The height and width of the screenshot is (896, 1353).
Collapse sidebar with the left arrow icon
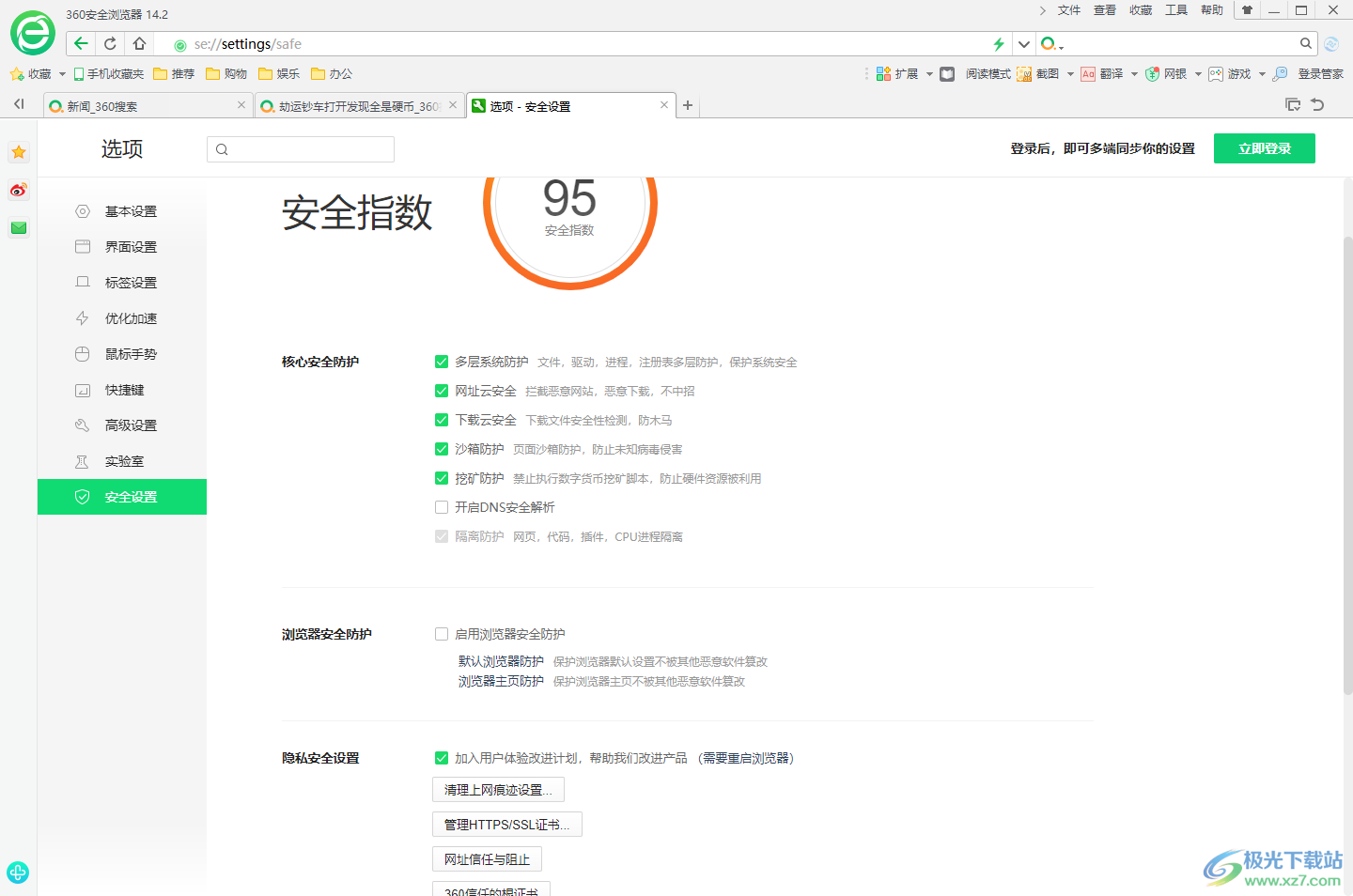pos(19,104)
